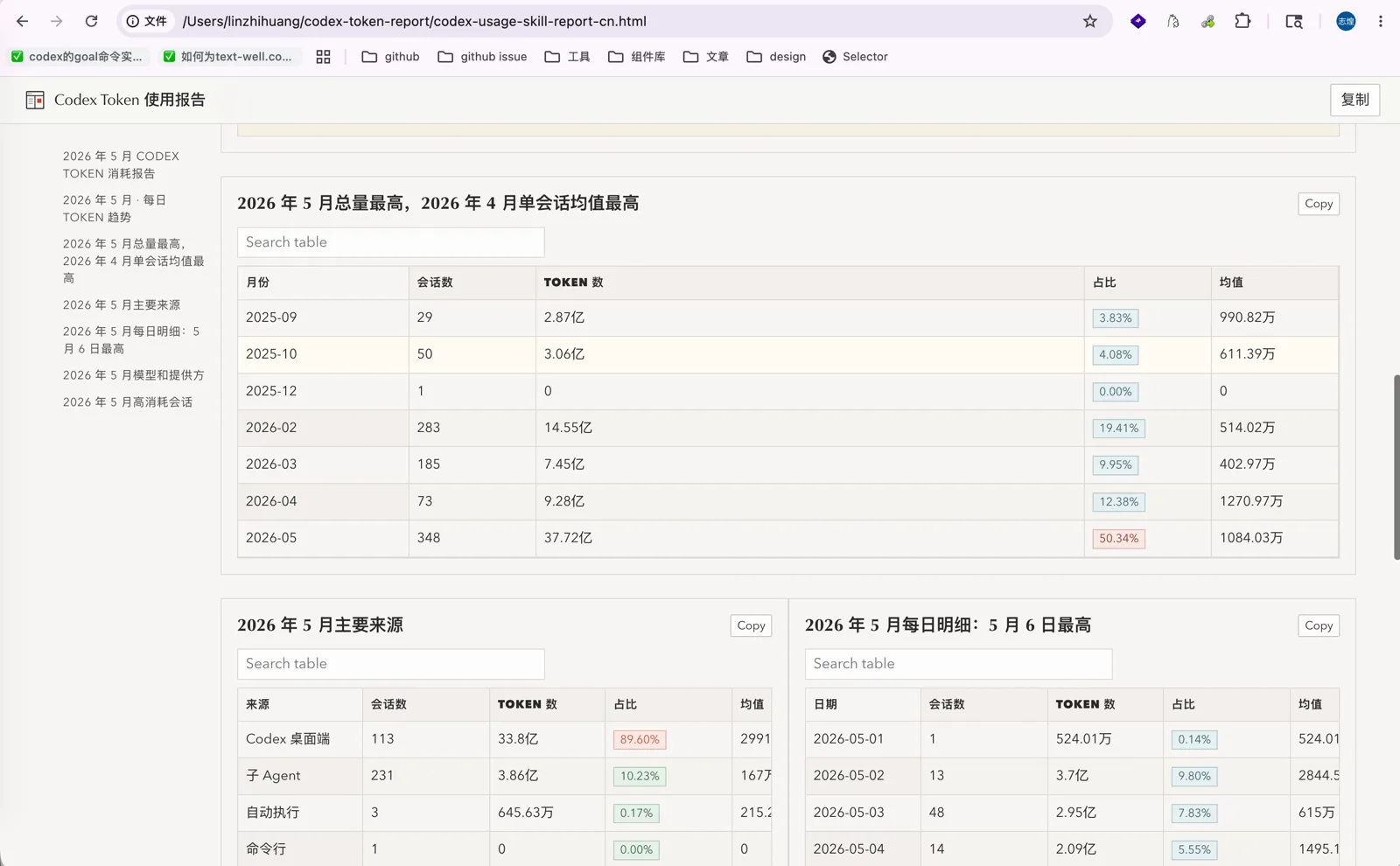Click the extension icon left of clover
Screen dimensions: 1400x866
[1173, 21]
